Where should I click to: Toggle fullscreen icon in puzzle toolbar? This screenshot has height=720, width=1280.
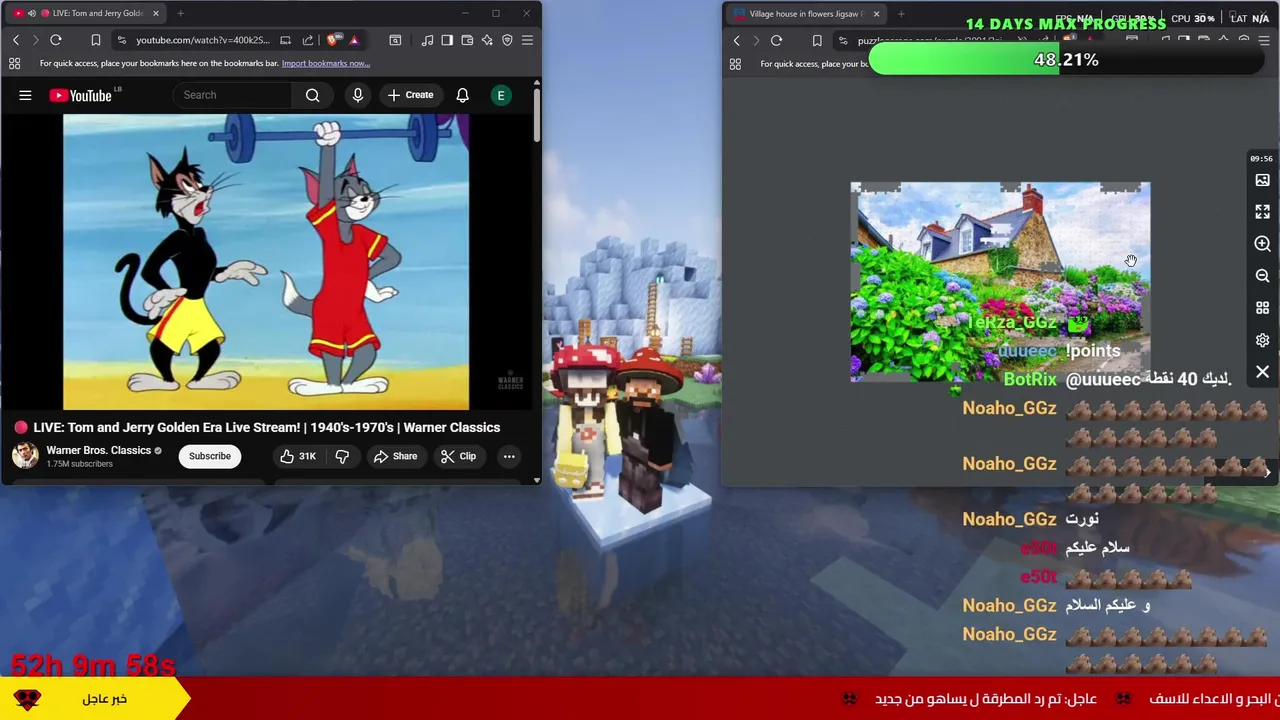tap(1262, 212)
